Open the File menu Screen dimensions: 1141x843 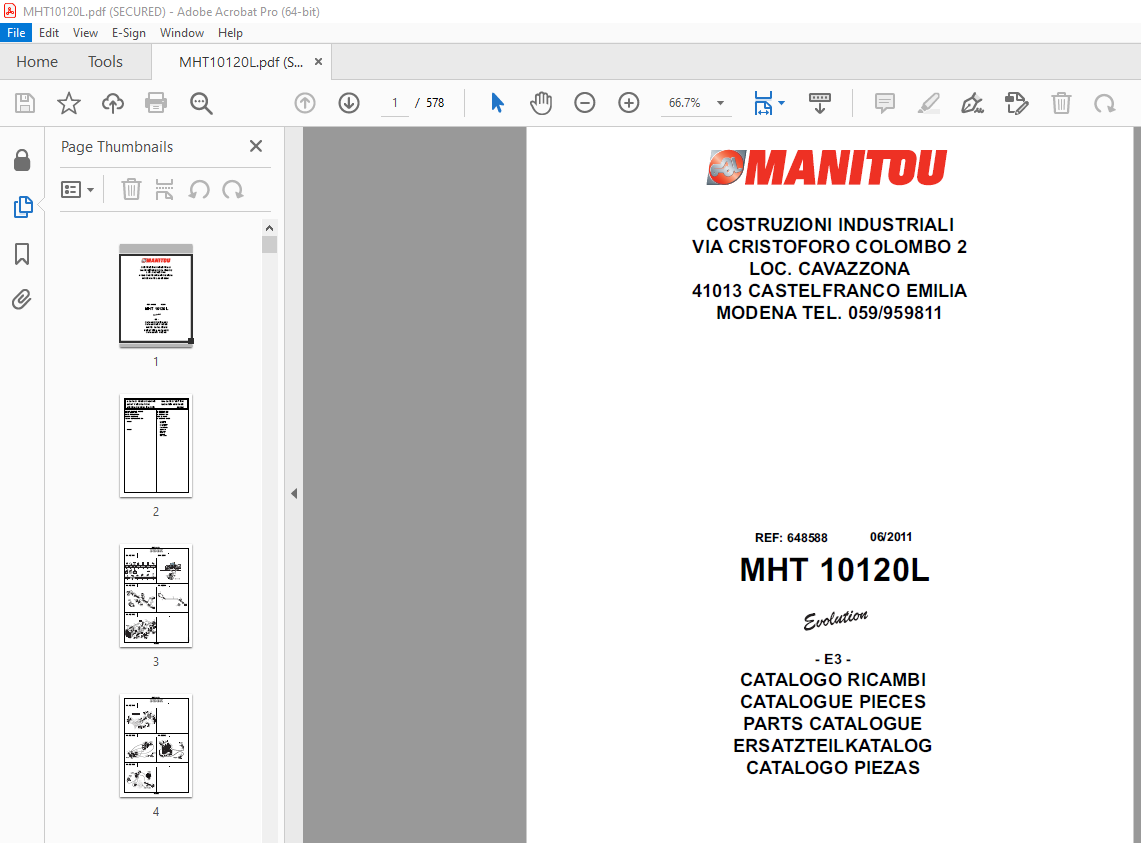[x=16, y=33]
